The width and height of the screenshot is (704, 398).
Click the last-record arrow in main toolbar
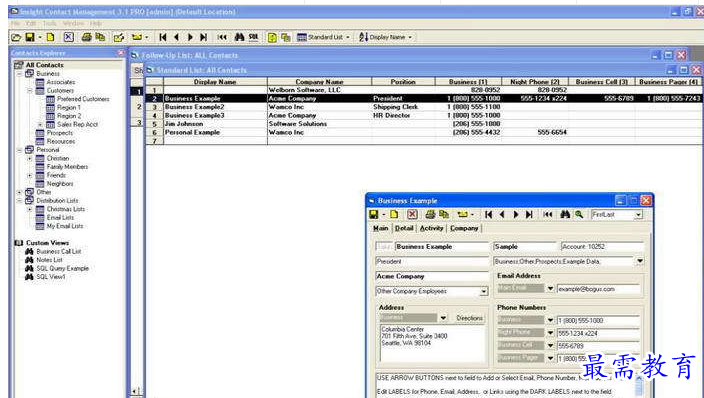pos(203,37)
